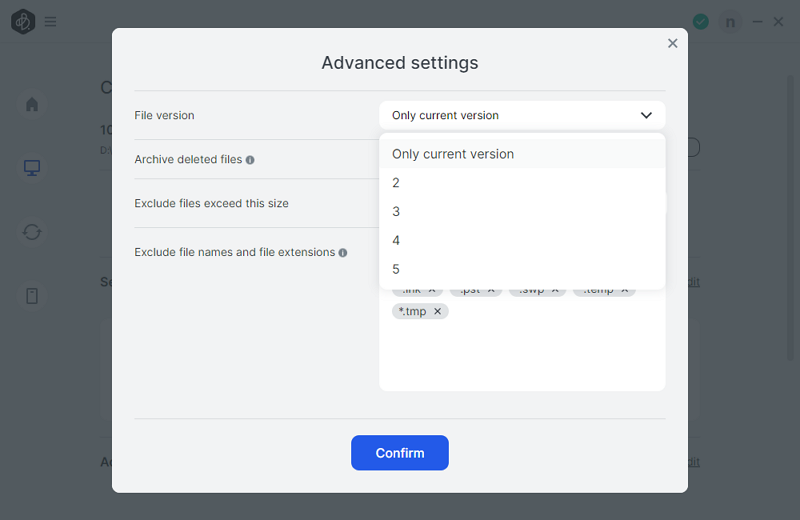The height and width of the screenshot is (520, 800).
Task: Select 'Only current version' option in list
Action: coord(522,154)
